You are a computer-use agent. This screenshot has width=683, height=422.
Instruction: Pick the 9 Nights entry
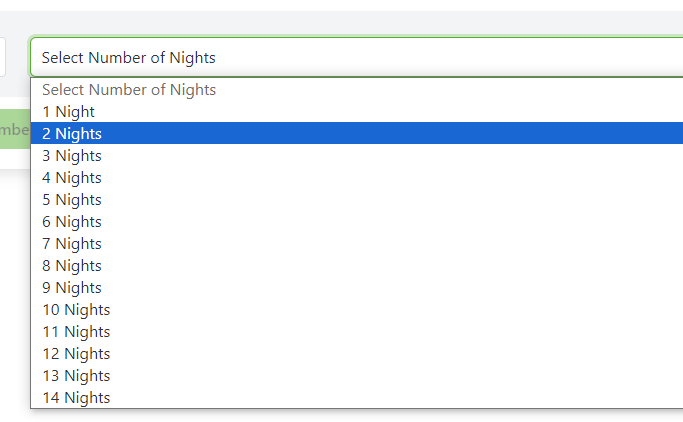(72, 288)
